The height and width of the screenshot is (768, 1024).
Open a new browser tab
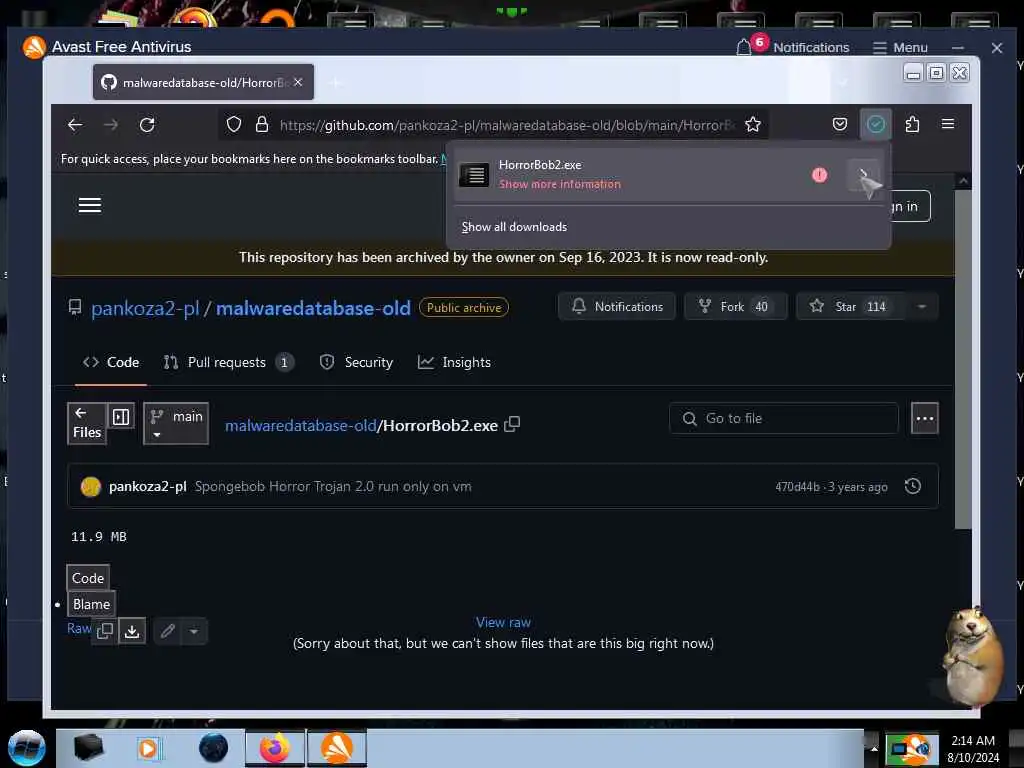335,83
